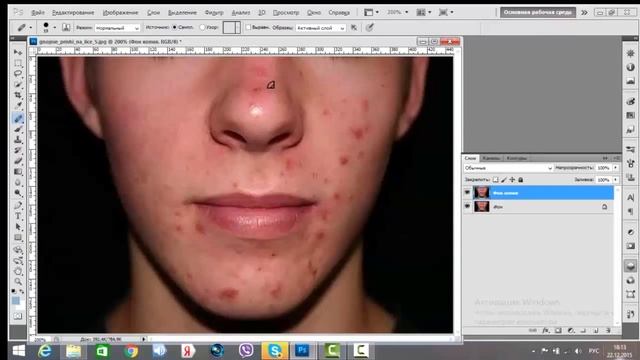Click the foreground color swatch

click(16, 301)
